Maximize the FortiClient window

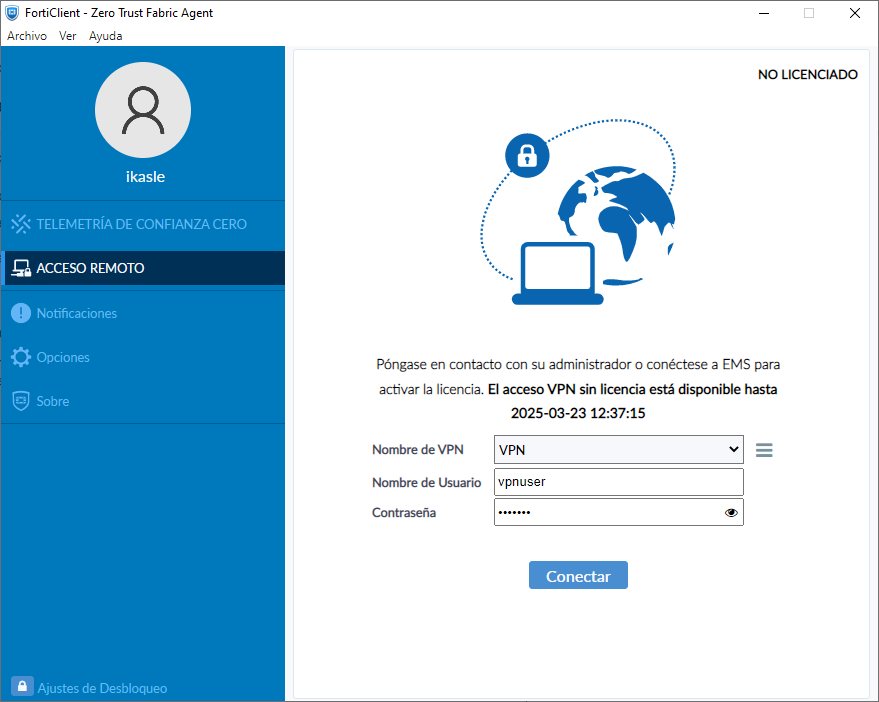click(x=808, y=13)
